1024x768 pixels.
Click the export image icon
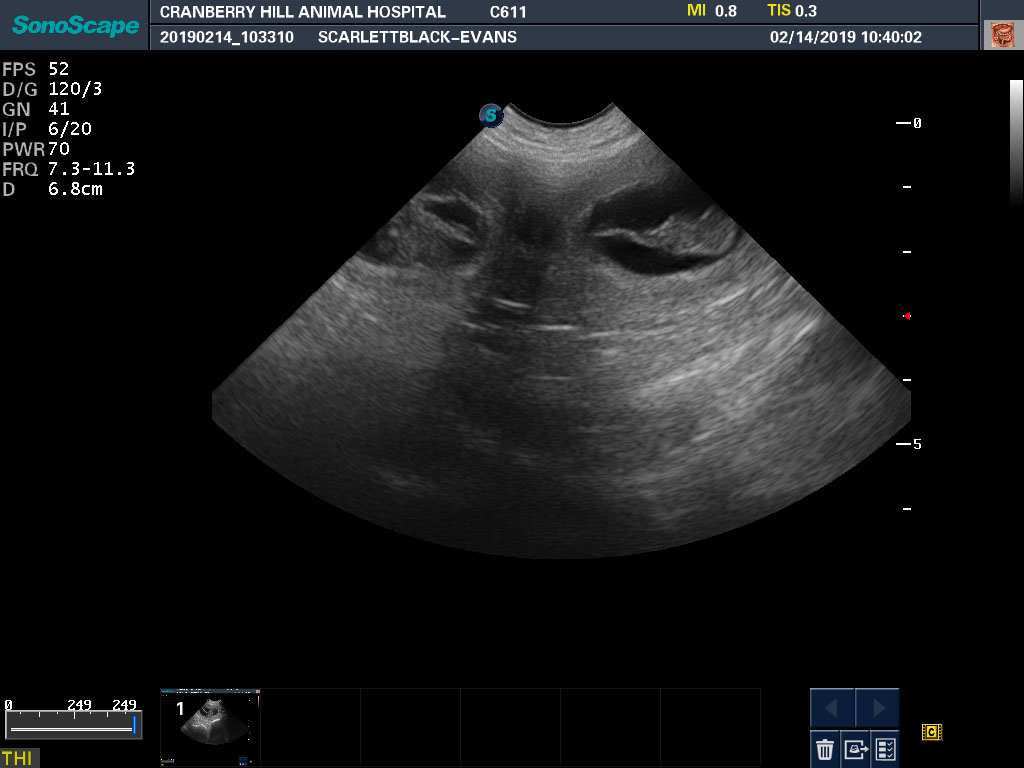point(855,748)
